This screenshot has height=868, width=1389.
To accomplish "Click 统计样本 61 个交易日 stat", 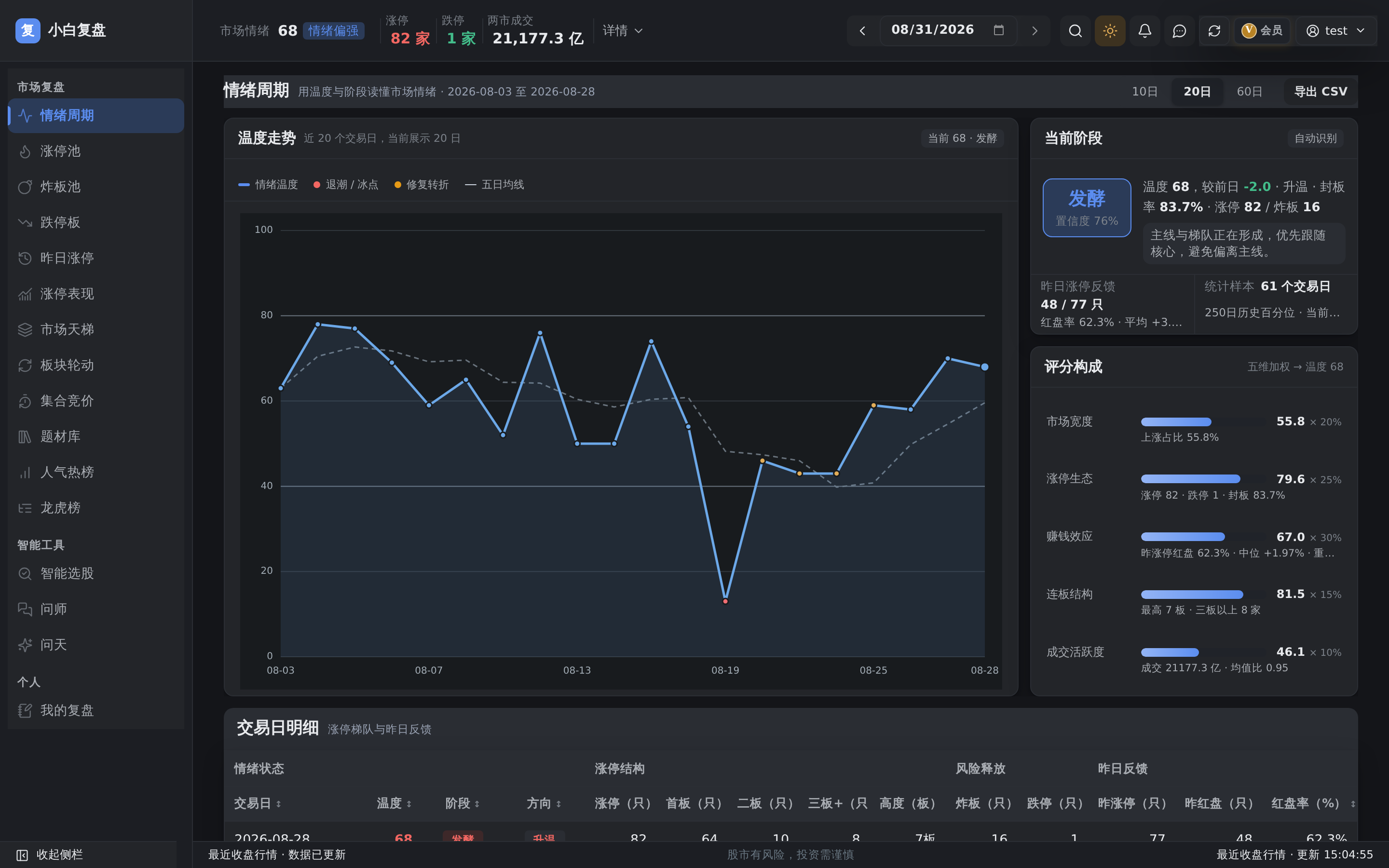I will [1275, 304].
